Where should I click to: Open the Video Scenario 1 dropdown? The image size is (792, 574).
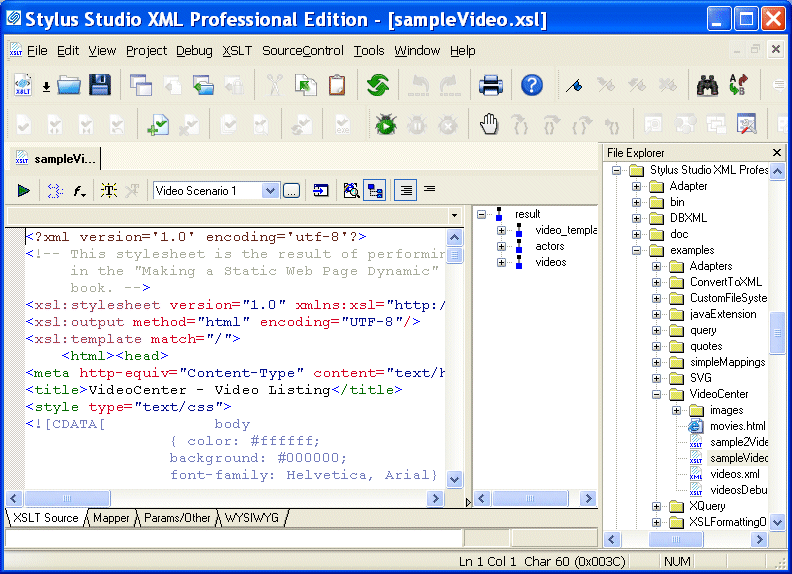[x=270, y=190]
